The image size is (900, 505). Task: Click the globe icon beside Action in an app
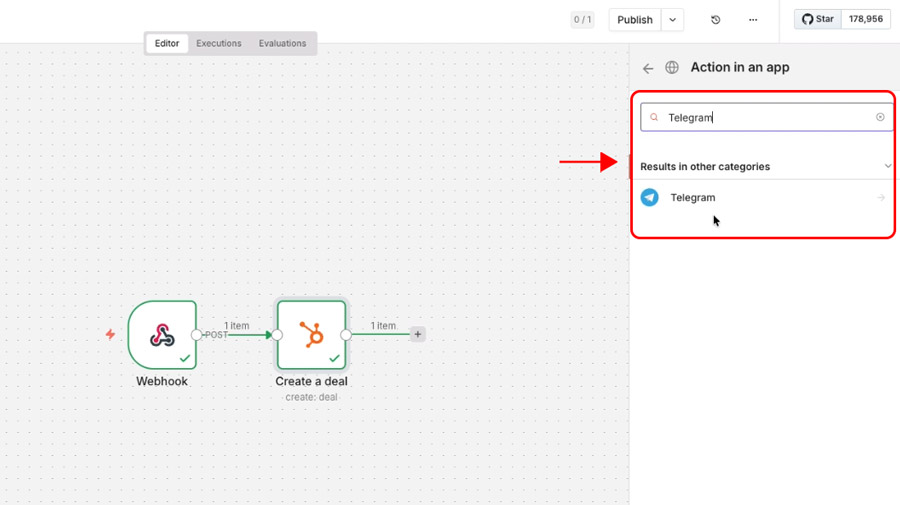672,68
